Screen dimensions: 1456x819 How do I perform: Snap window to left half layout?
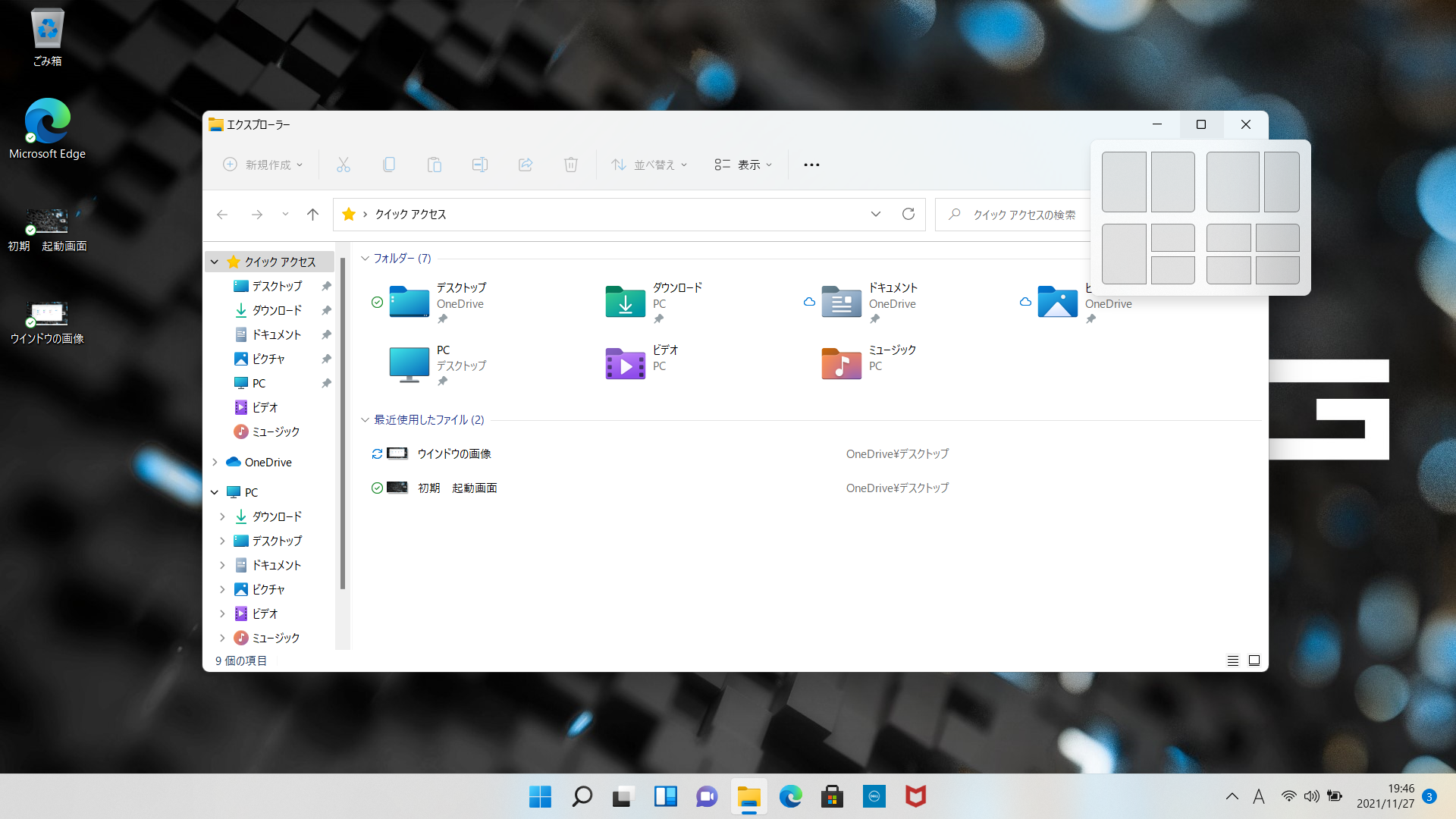pos(1124,182)
